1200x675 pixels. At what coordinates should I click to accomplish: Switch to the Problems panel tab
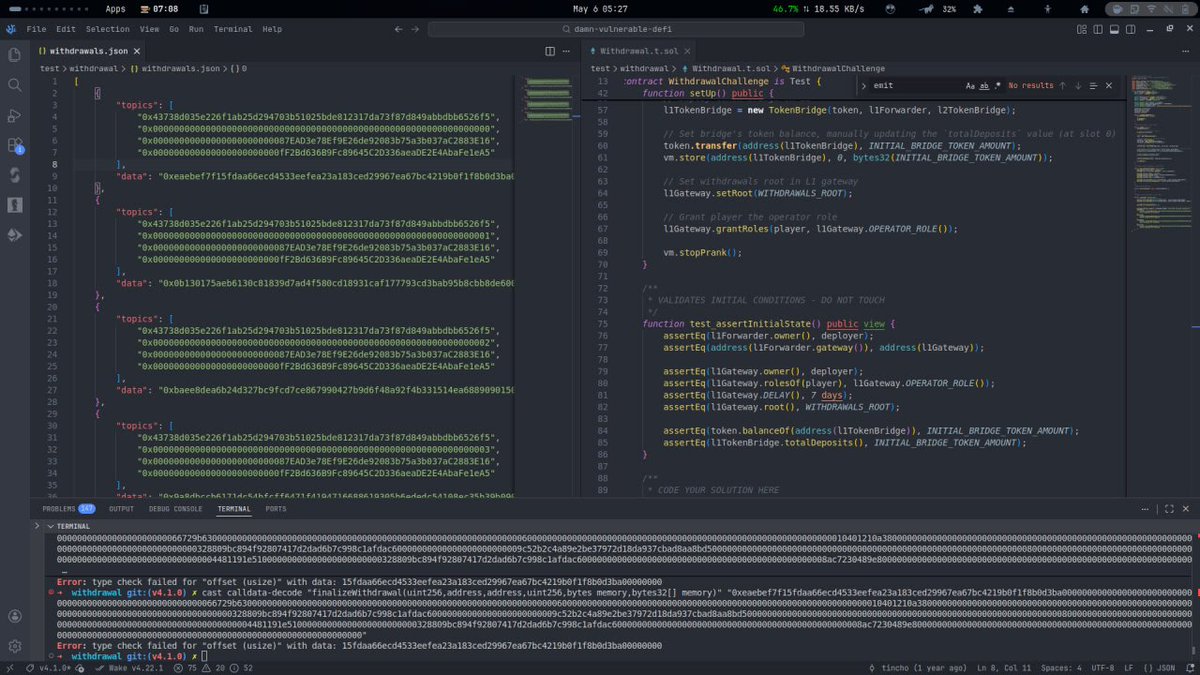point(69,509)
